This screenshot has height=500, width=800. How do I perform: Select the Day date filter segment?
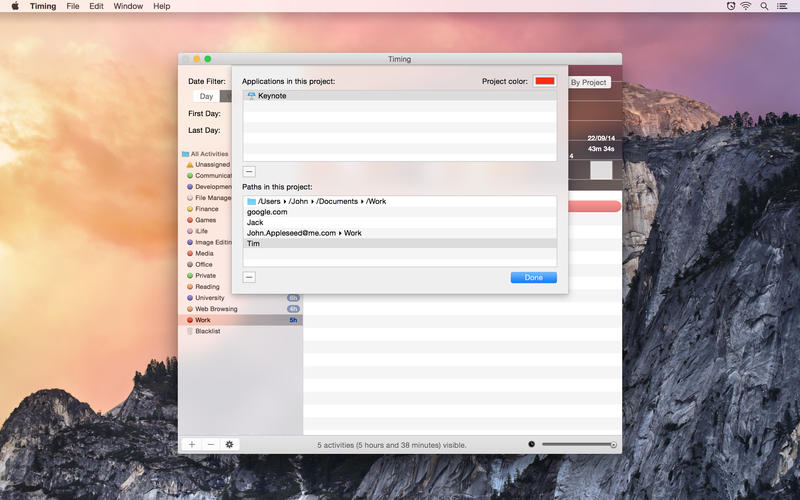point(206,96)
